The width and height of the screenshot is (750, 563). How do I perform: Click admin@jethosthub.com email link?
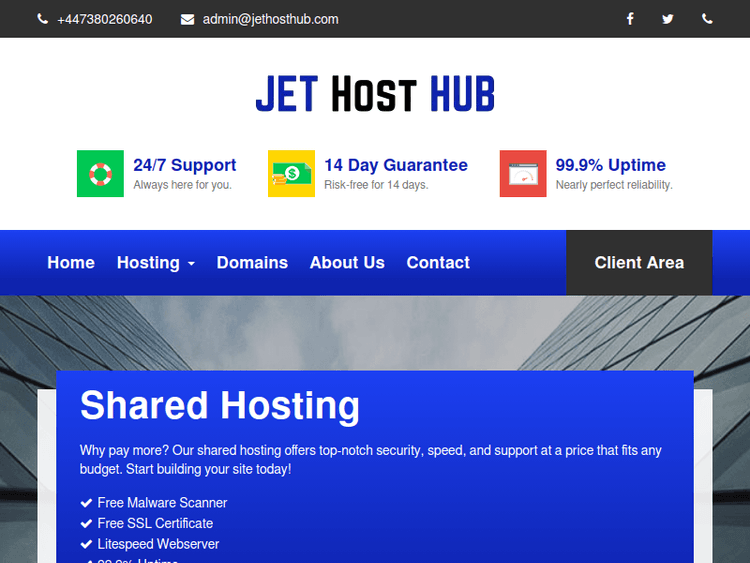[271, 20]
